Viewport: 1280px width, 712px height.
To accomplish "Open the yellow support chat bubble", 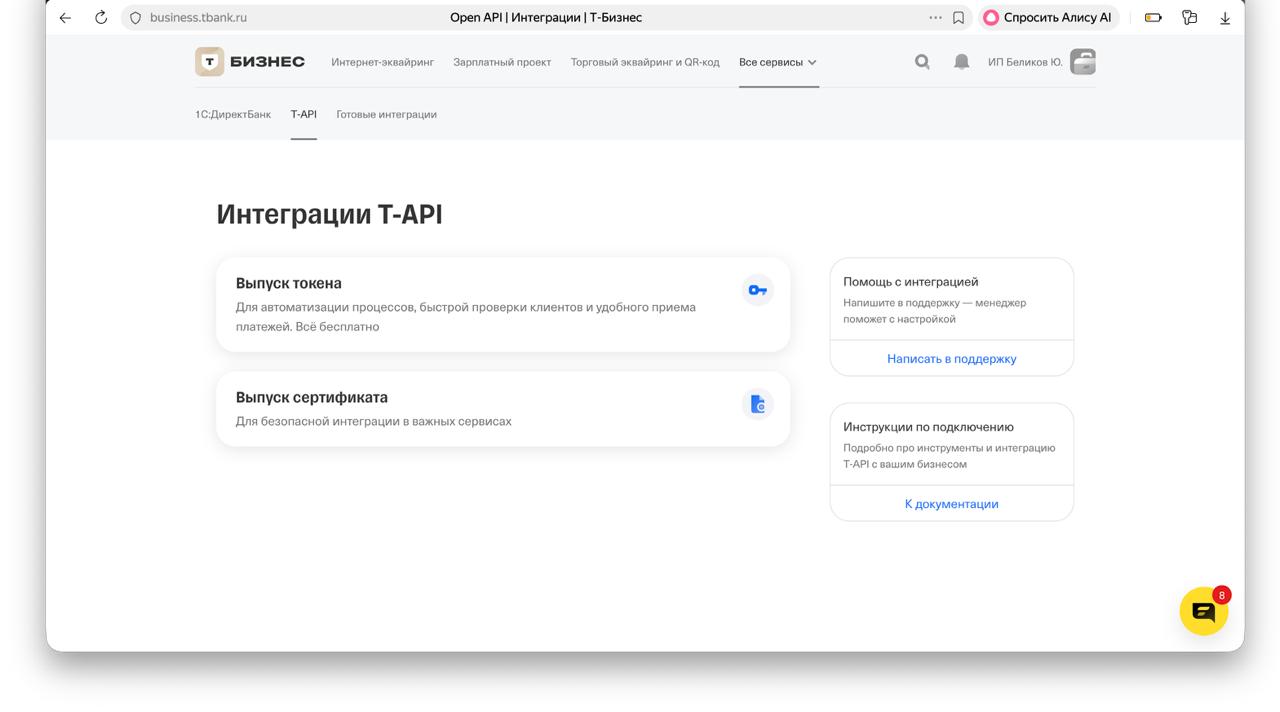I will (x=1203, y=611).
